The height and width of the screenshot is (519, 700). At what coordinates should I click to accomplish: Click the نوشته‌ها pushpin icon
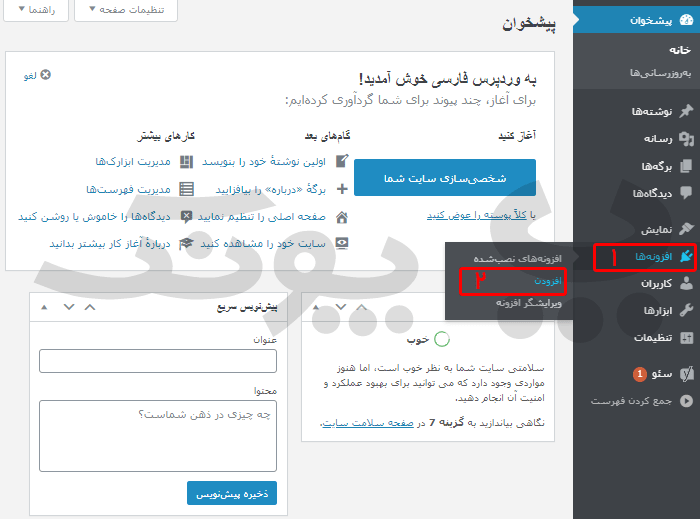pos(686,111)
